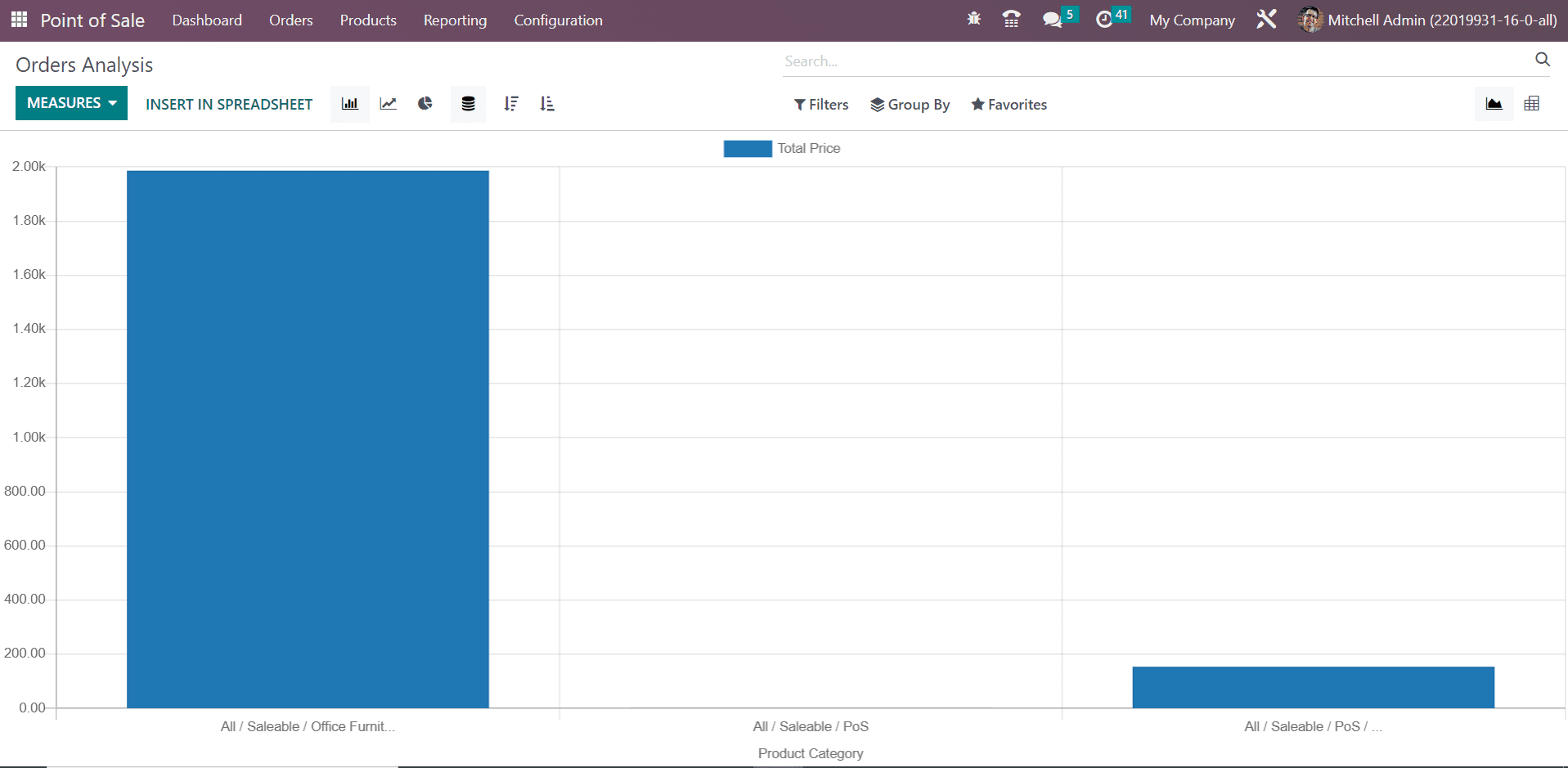Open the Reporting menu
This screenshot has height=768, width=1568.
[x=455, y=20]
